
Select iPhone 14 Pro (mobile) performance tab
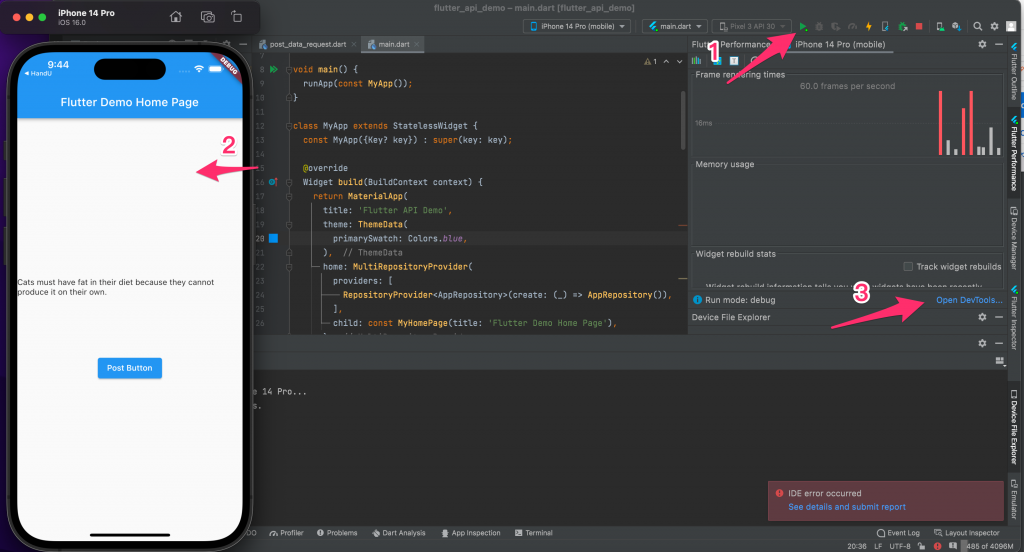click(x=840, y=44)
